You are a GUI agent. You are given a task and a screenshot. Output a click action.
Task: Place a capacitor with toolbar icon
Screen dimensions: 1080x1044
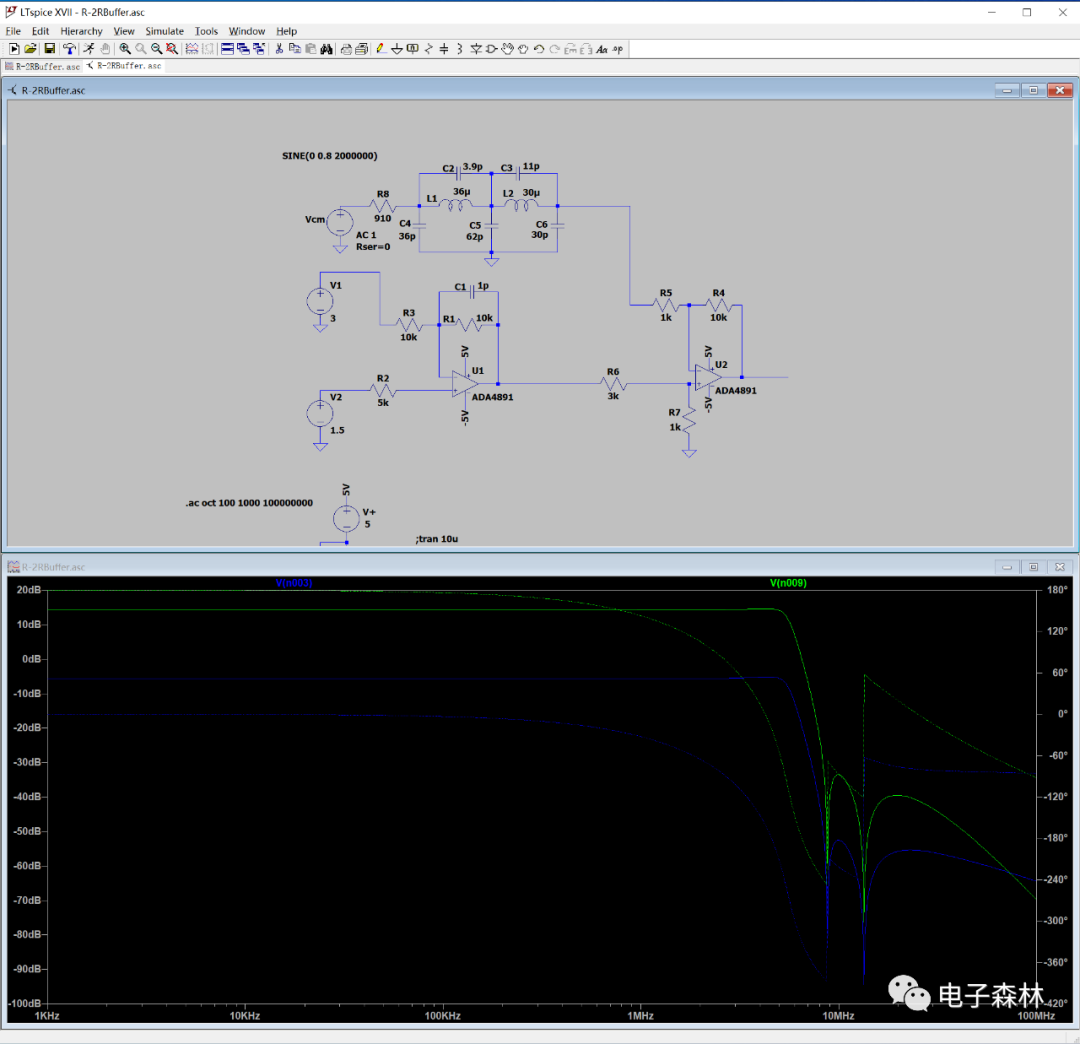coord(444,49)
